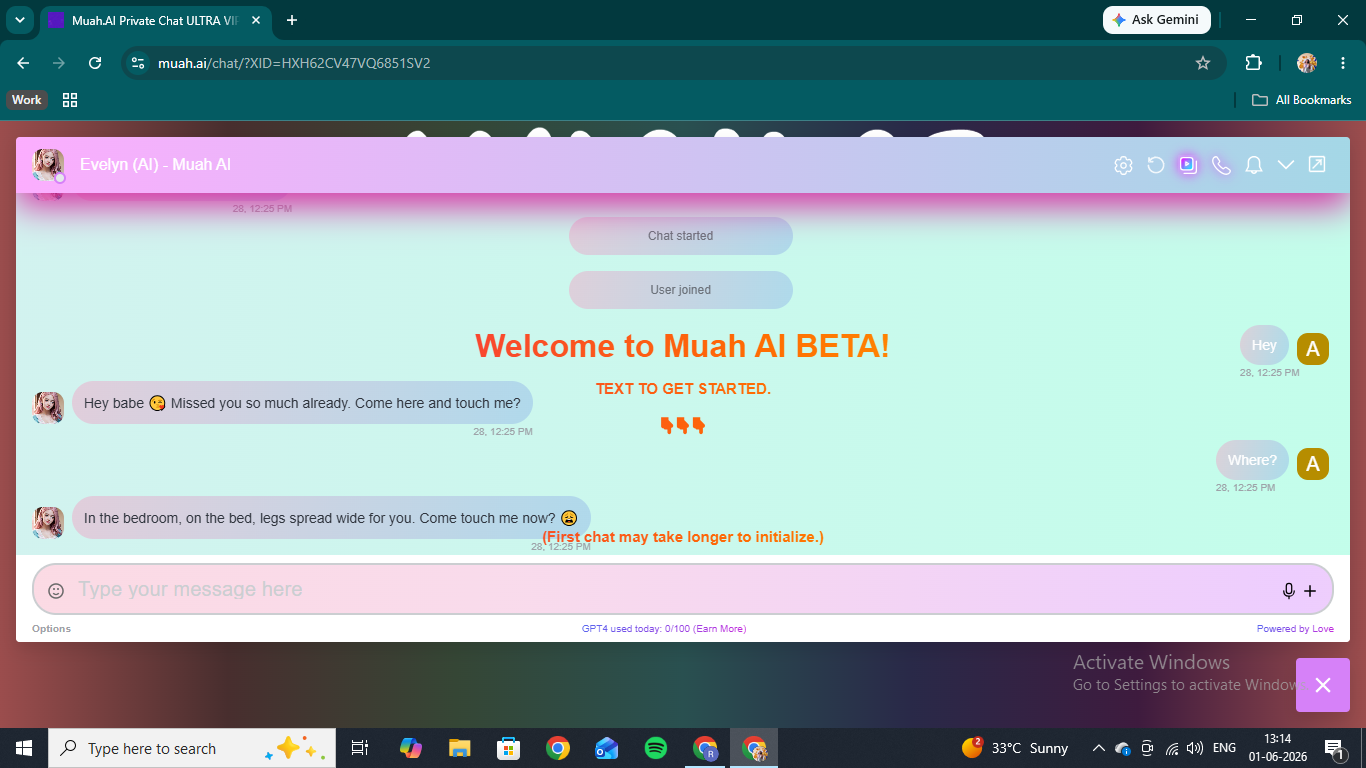Open a new browser tab with plus
The height and width of the screenshot is (768, 1366).
(292, 20)
